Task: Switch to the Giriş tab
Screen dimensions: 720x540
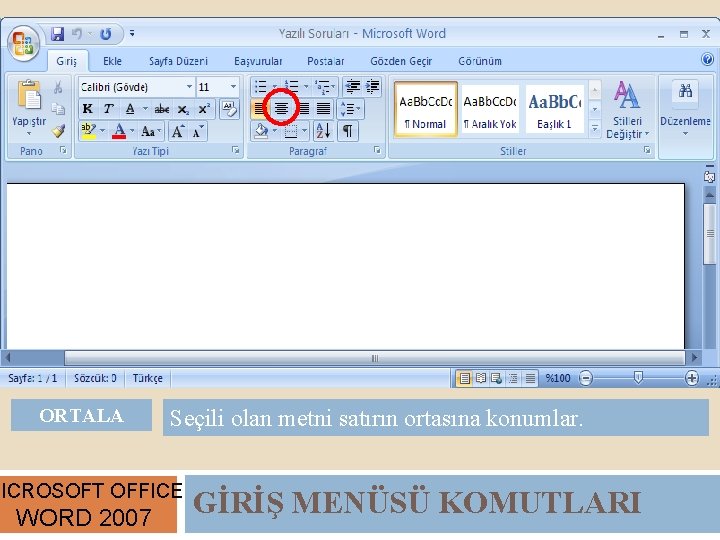Action: 67,61
